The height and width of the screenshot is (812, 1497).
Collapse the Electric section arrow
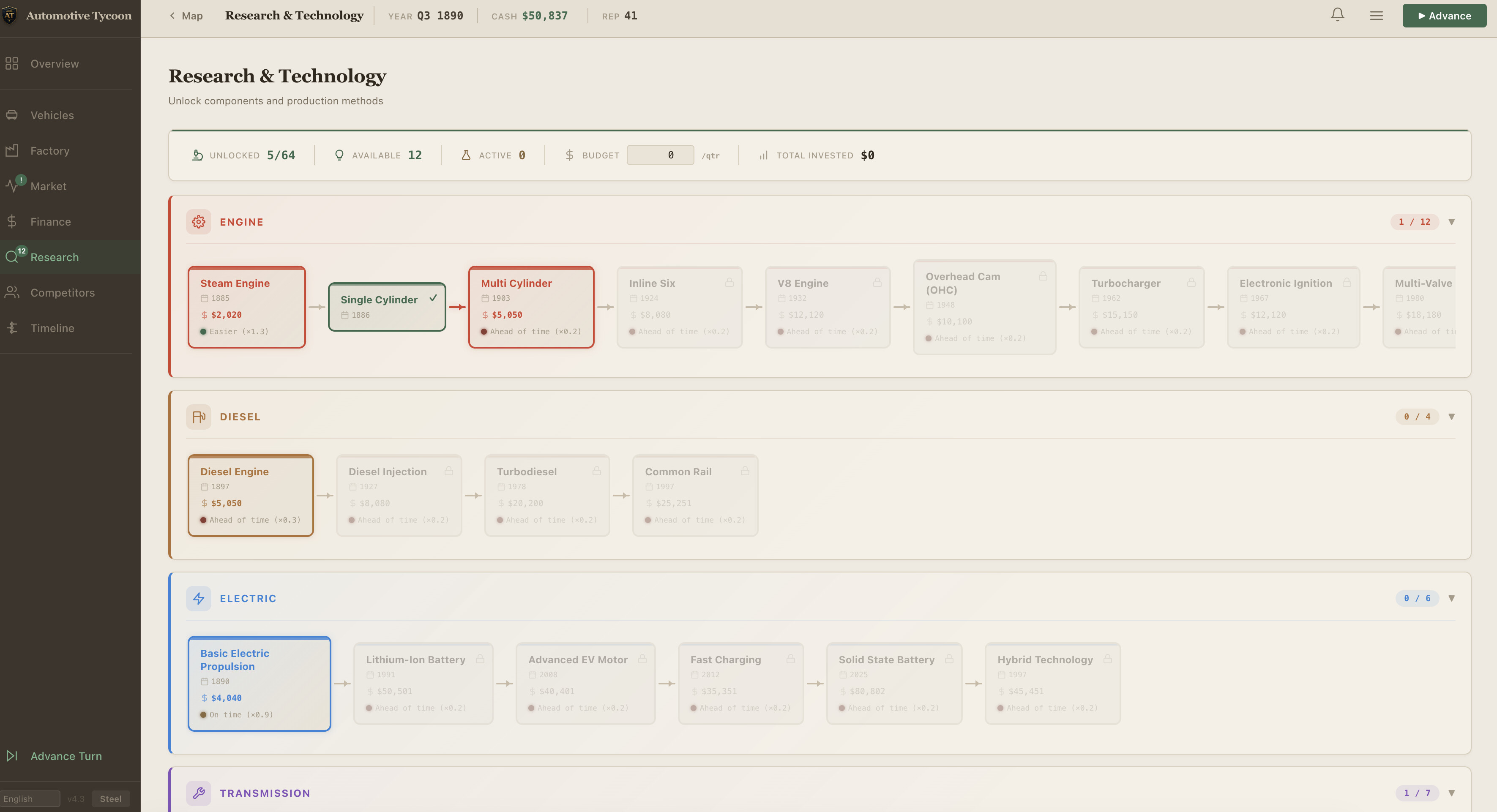1452,598
